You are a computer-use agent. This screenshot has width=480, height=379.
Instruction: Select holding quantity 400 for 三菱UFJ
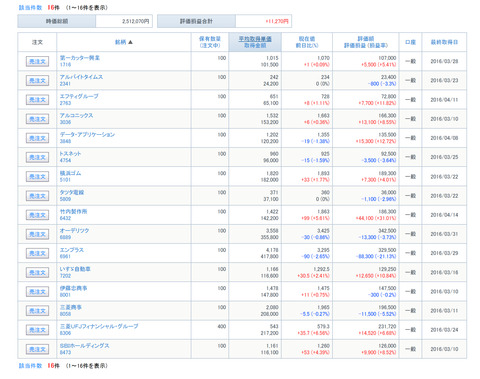click(222, 326)
